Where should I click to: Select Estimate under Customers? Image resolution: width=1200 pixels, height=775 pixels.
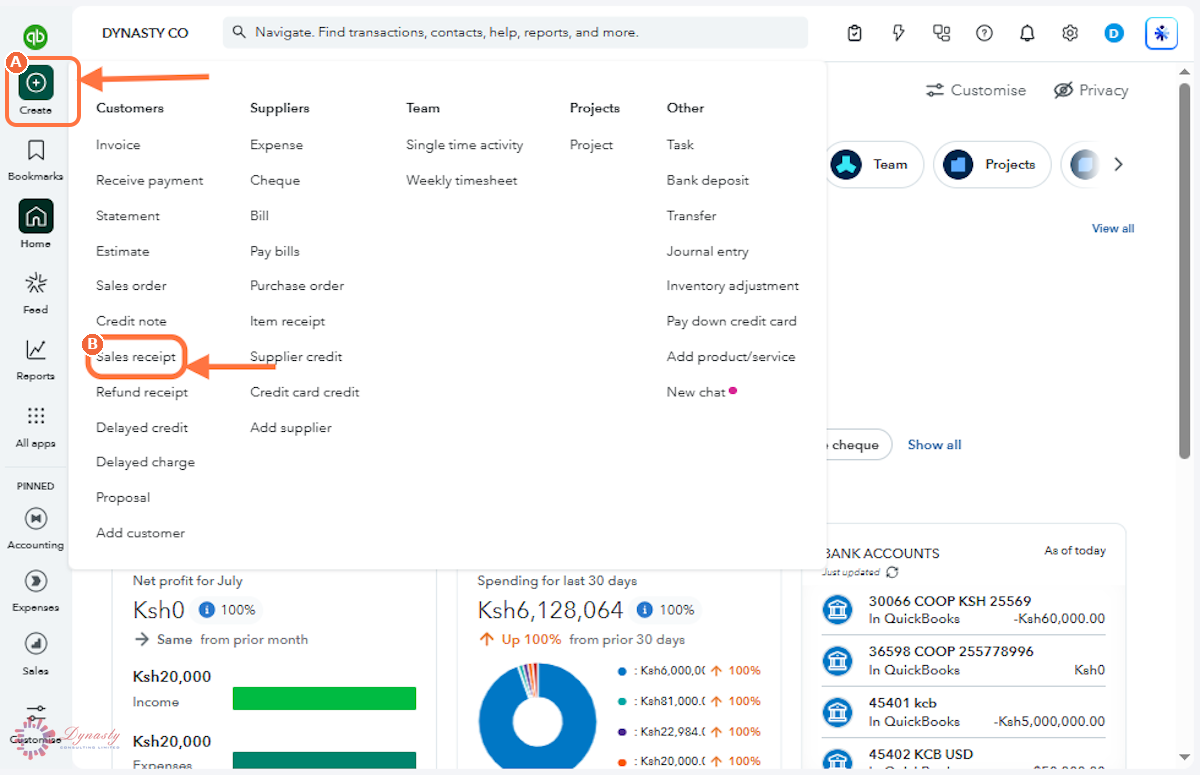pyautogui.click(x=122, y=252)
